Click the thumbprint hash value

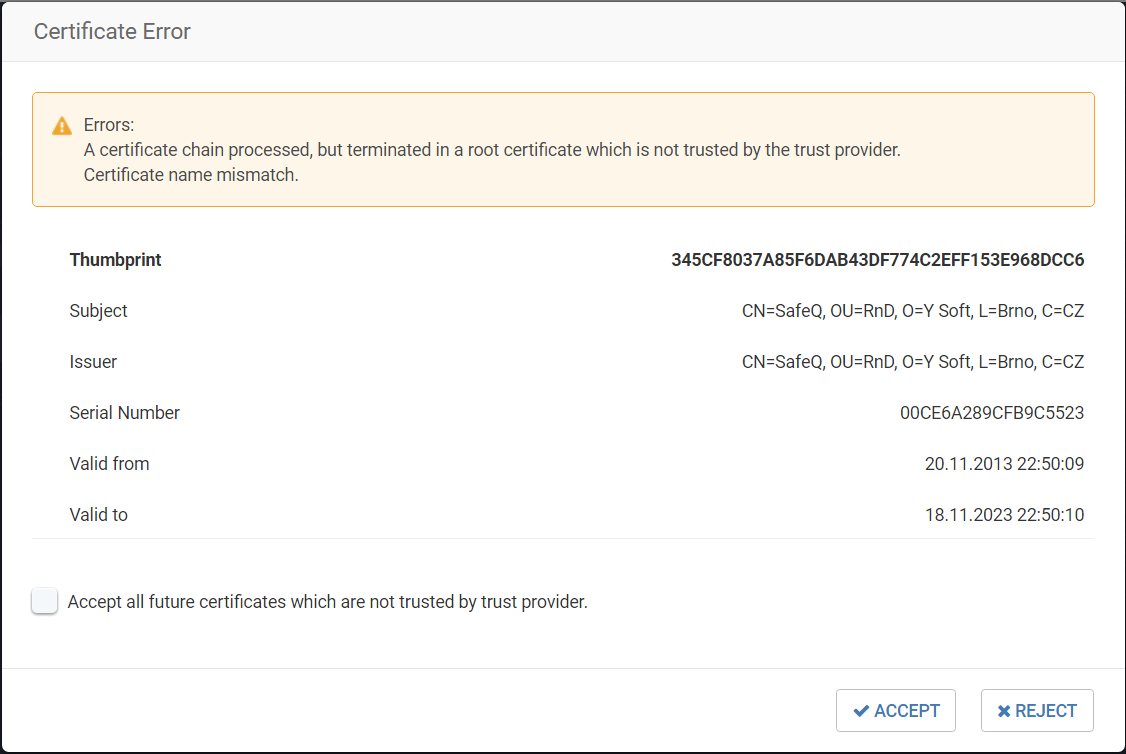[x=877, y=260]
